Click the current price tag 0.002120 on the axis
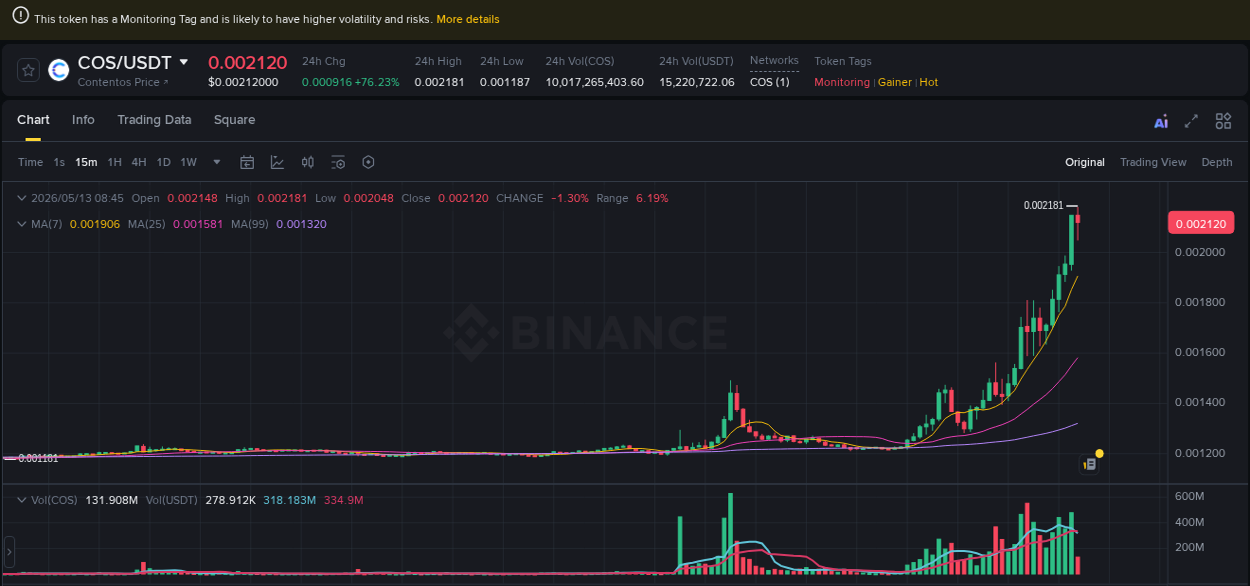 click(1199, 224)
